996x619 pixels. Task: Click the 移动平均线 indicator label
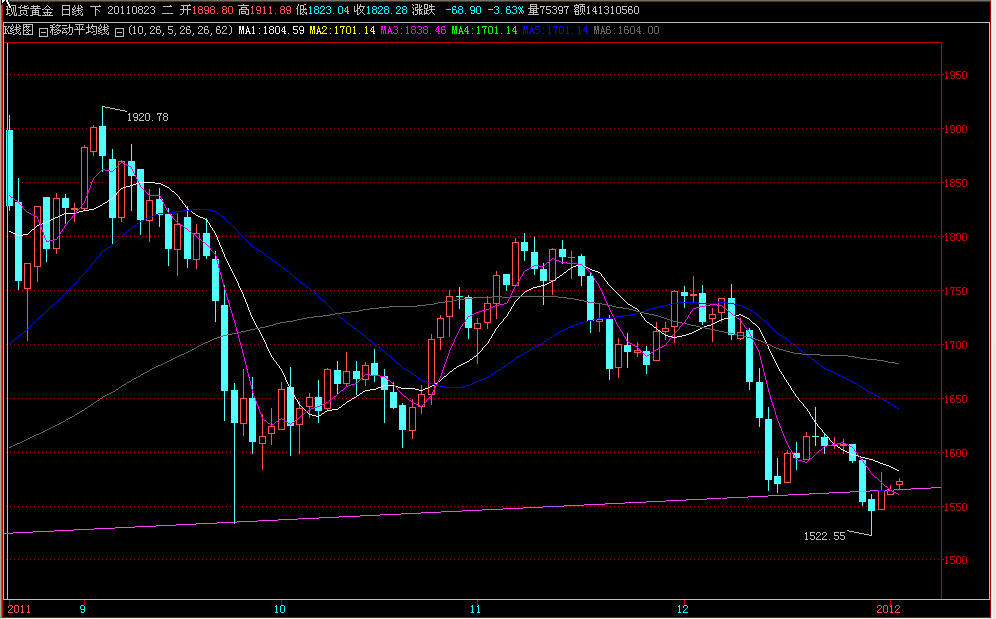pos(79,31)
